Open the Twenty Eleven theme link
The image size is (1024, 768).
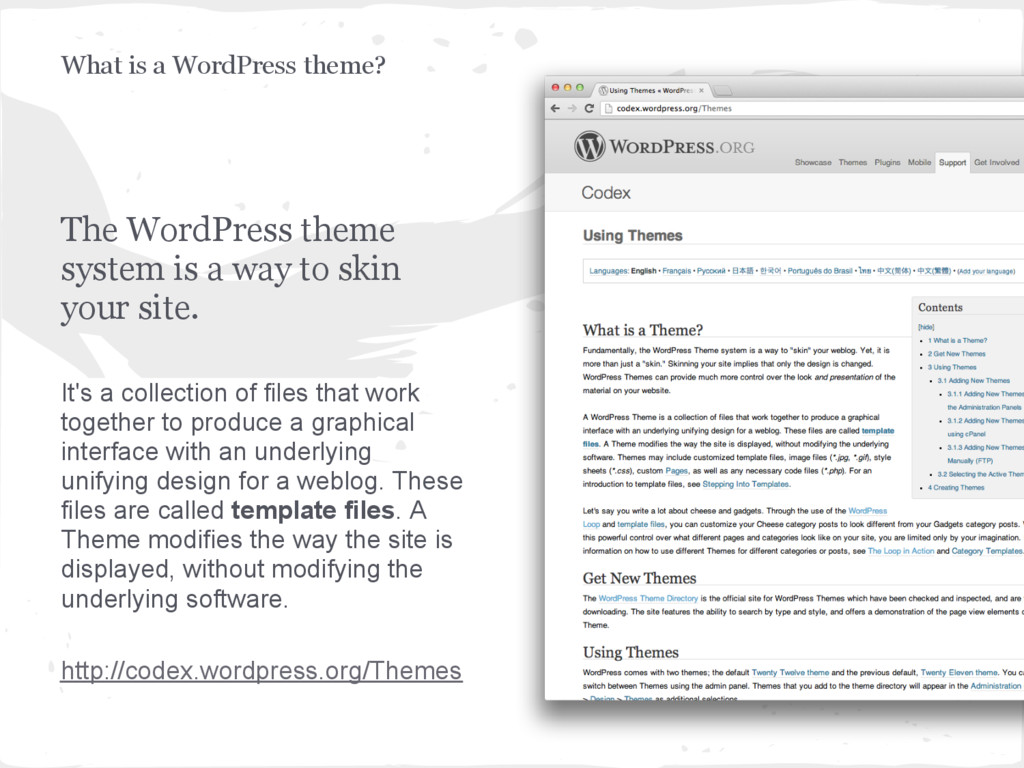click(x=959, y=673)
